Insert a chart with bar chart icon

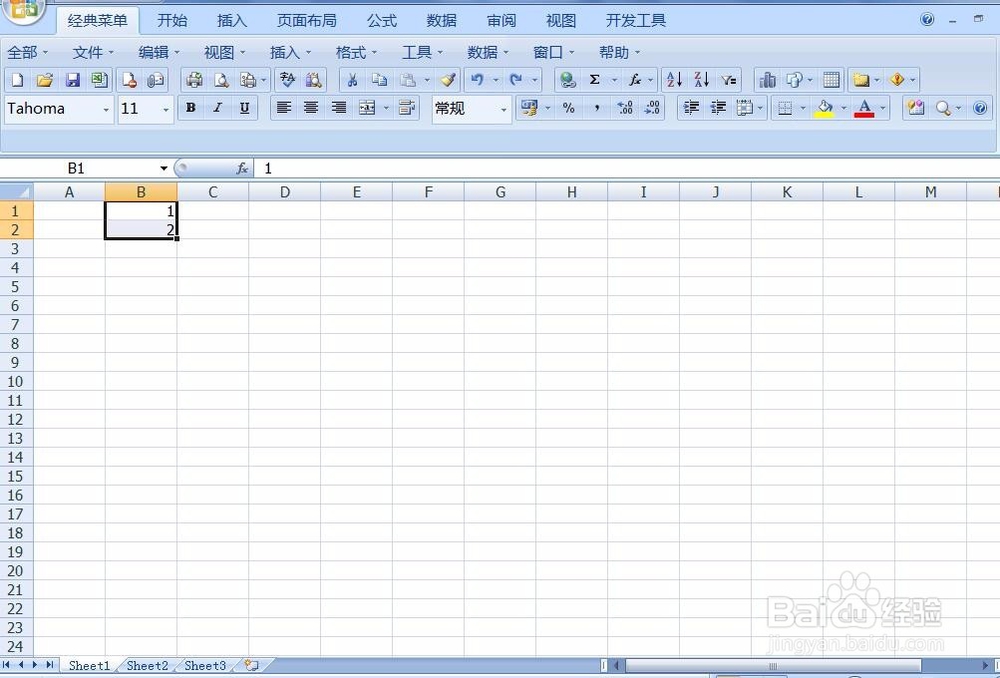click(x=768, y=80)
